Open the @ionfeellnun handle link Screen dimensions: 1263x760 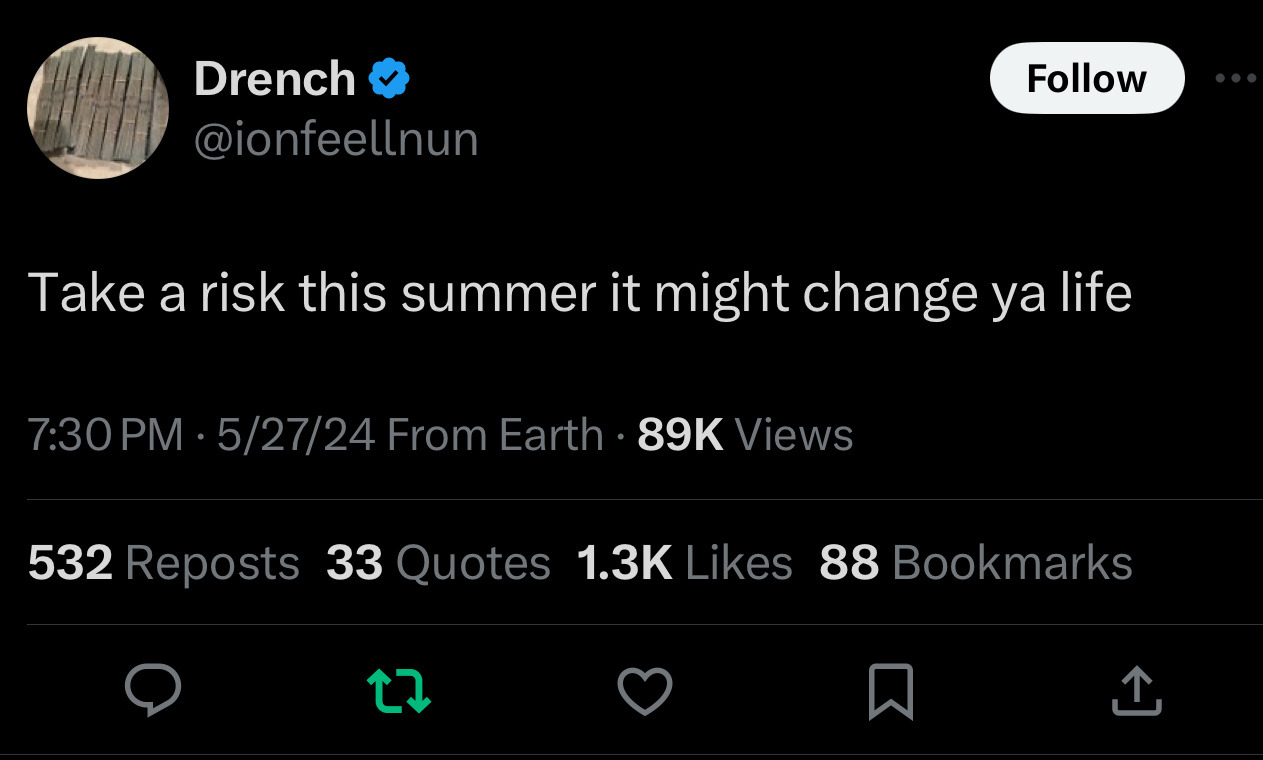coord(335,139)
